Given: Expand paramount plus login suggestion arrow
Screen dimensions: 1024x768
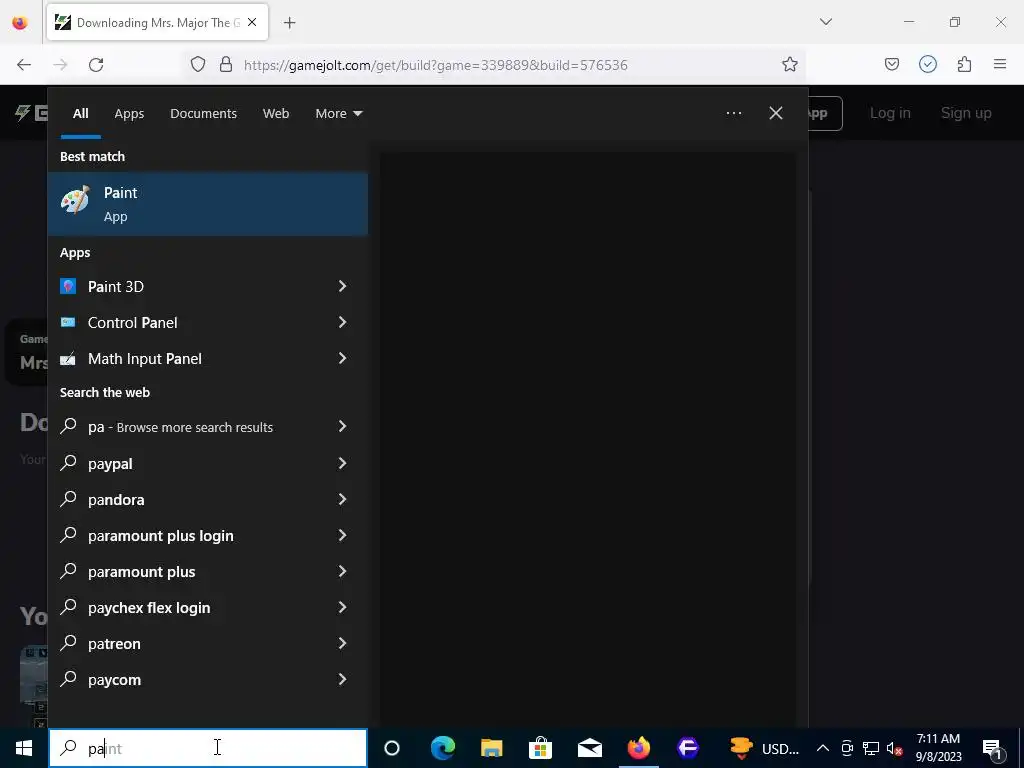Looking at the screenshot, I should click(x=342, y=535).
